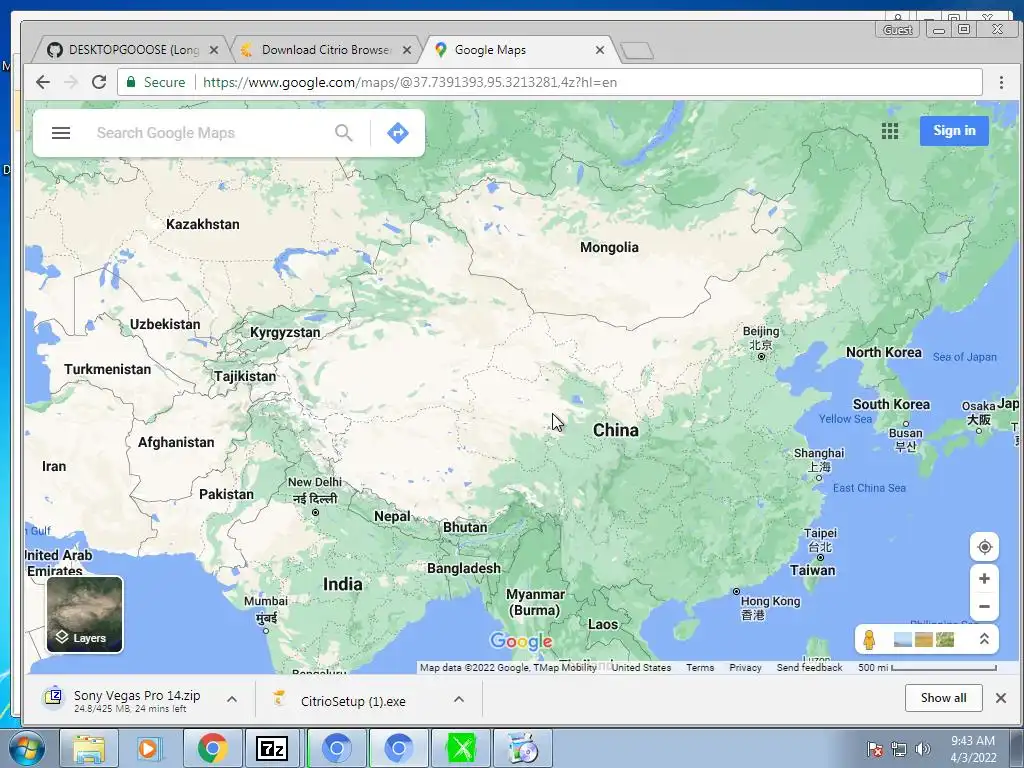Image resolution: width=1024 pixels, height=768 pixels.
Task: Reload the page with refresh icon
Action: pos(99,82)
